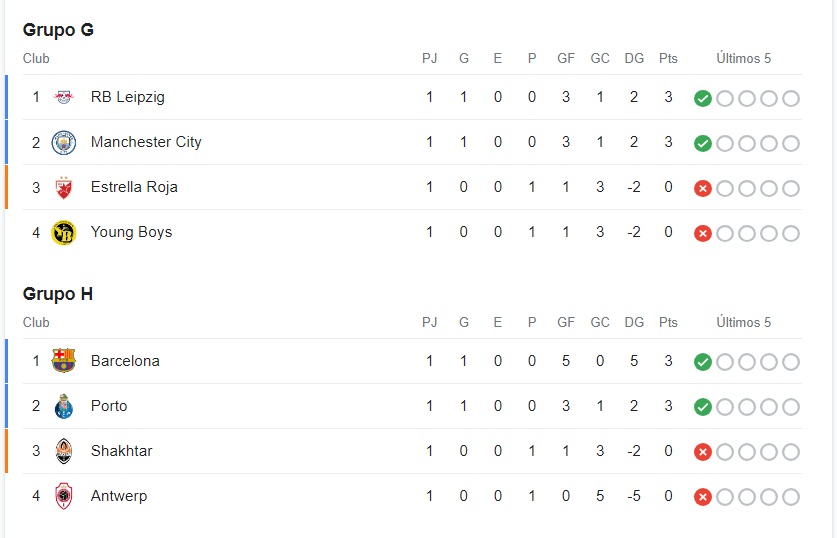This screenshot has width=837, height=538.
Task: Click the Manchester City crest
Action: pos(64,143)
